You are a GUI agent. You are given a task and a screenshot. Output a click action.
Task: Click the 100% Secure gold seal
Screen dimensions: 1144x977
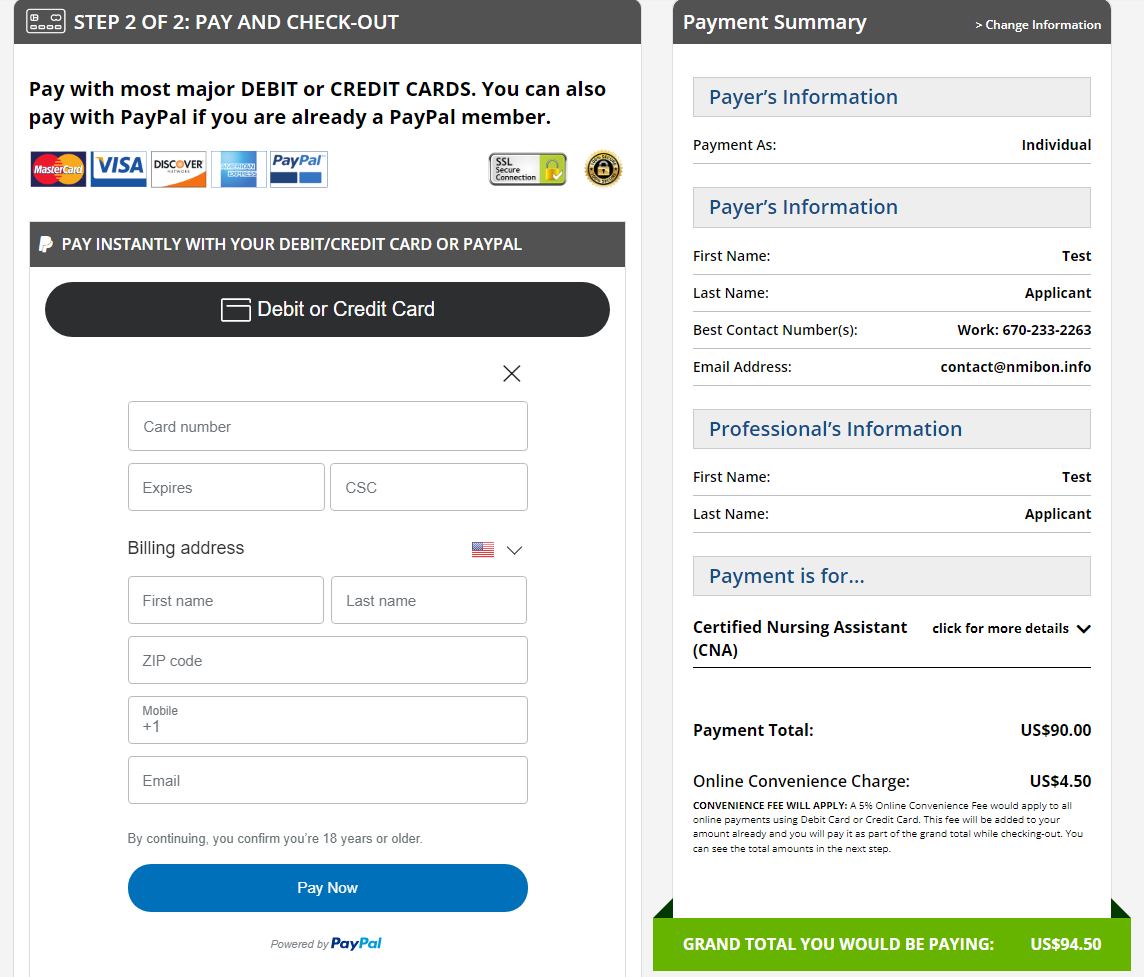click(x=603, y=168)
